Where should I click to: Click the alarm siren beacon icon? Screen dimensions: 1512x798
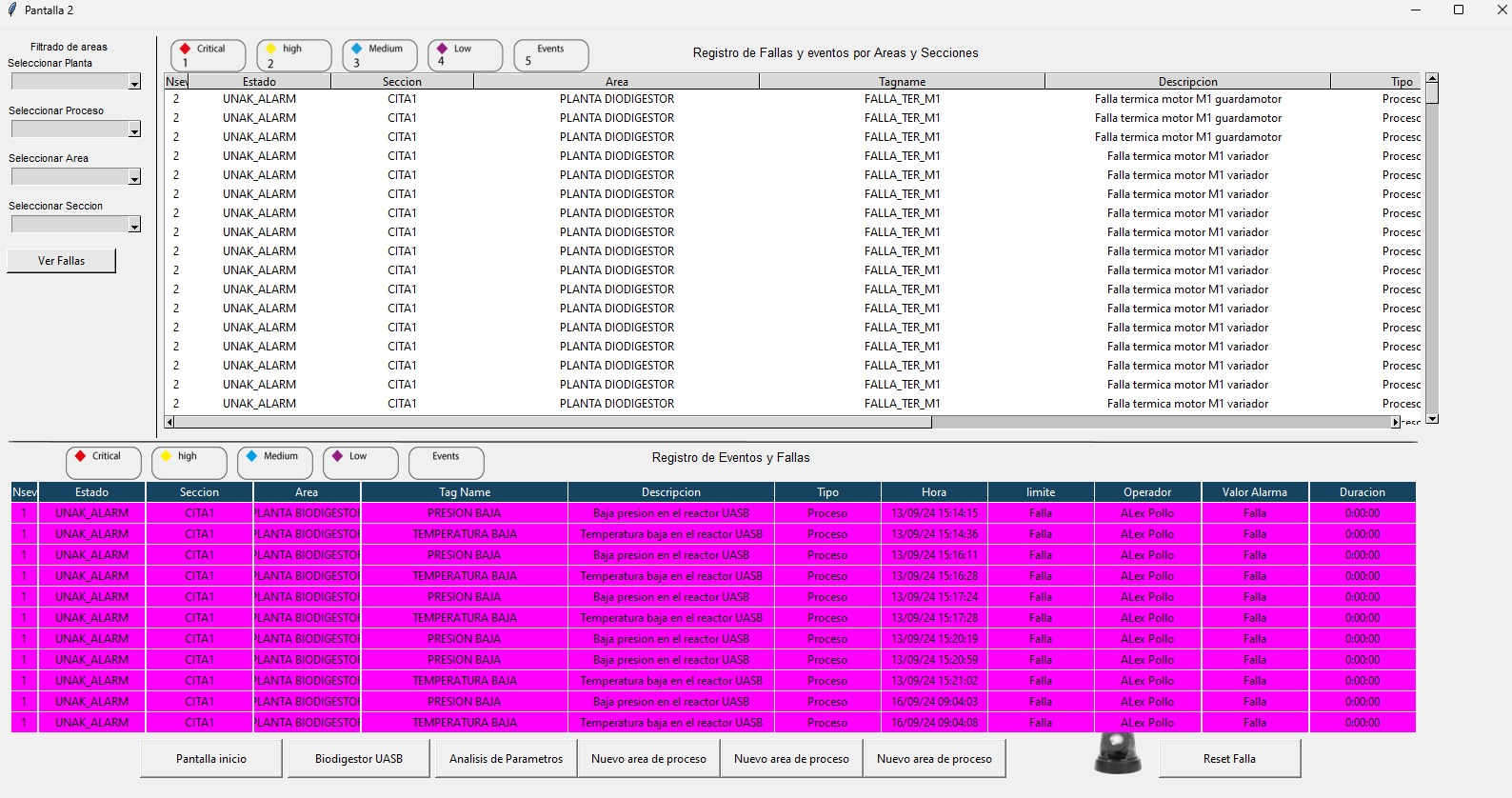pos(1117,753)
